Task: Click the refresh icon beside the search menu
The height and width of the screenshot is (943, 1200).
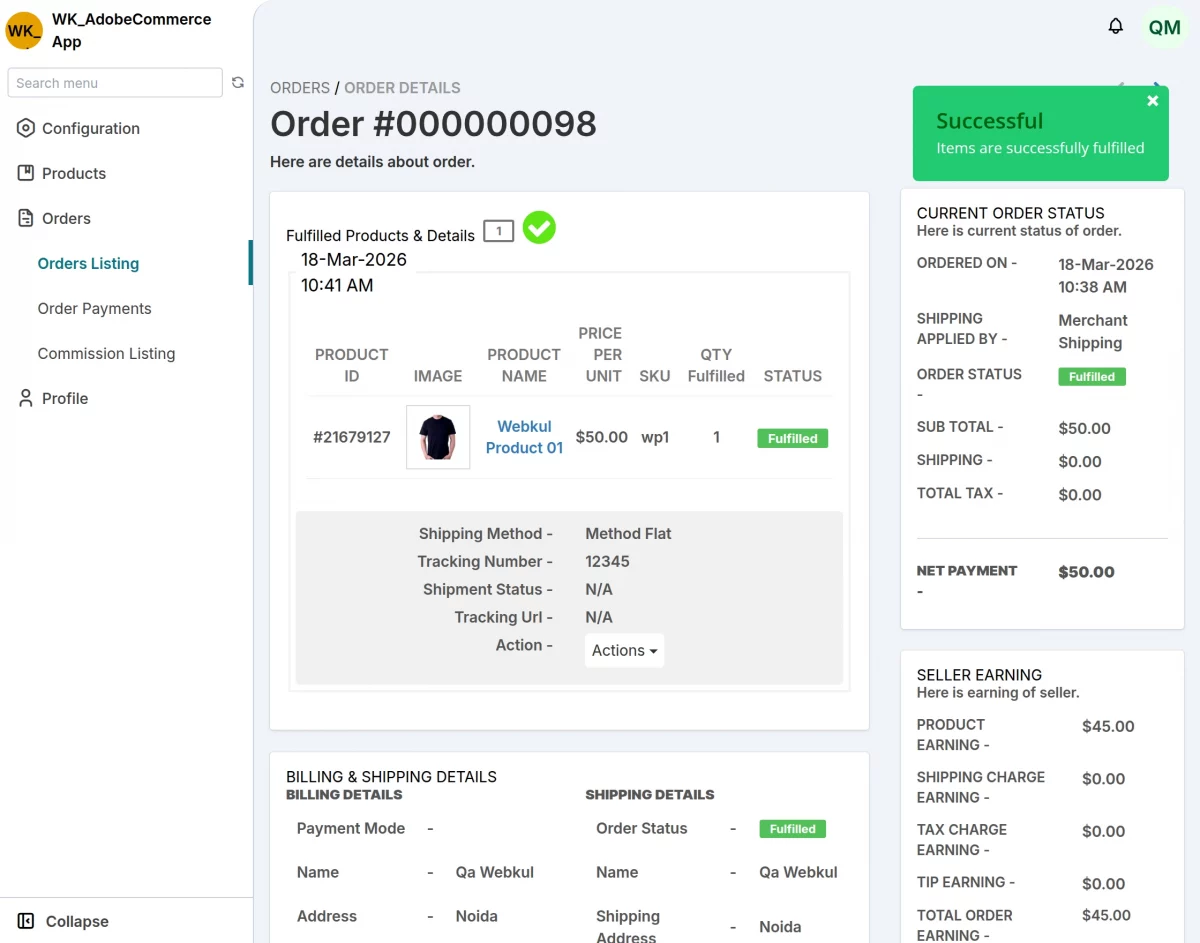Action: coord(238,82)
